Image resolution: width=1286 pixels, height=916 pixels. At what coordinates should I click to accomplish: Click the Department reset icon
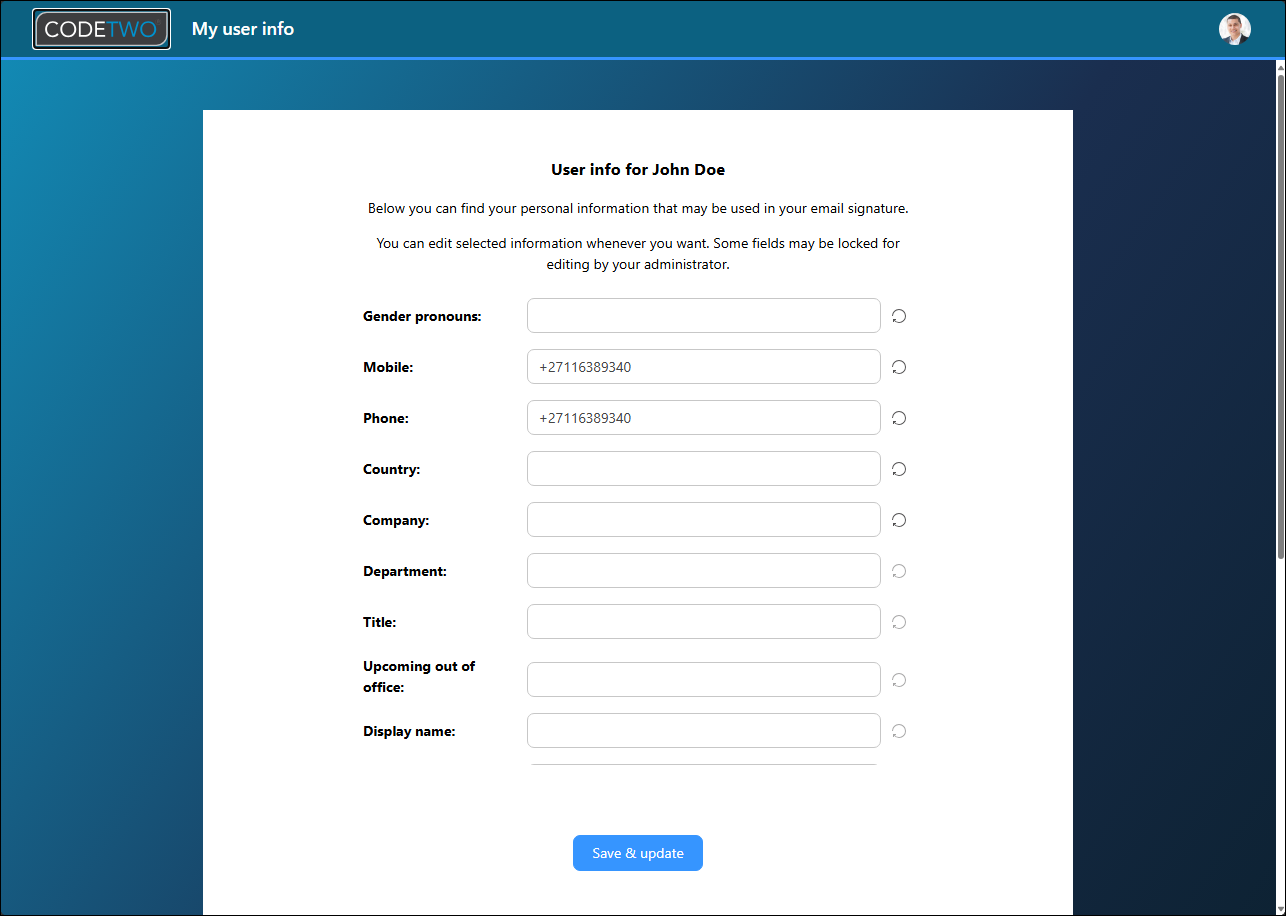point(899,571)
